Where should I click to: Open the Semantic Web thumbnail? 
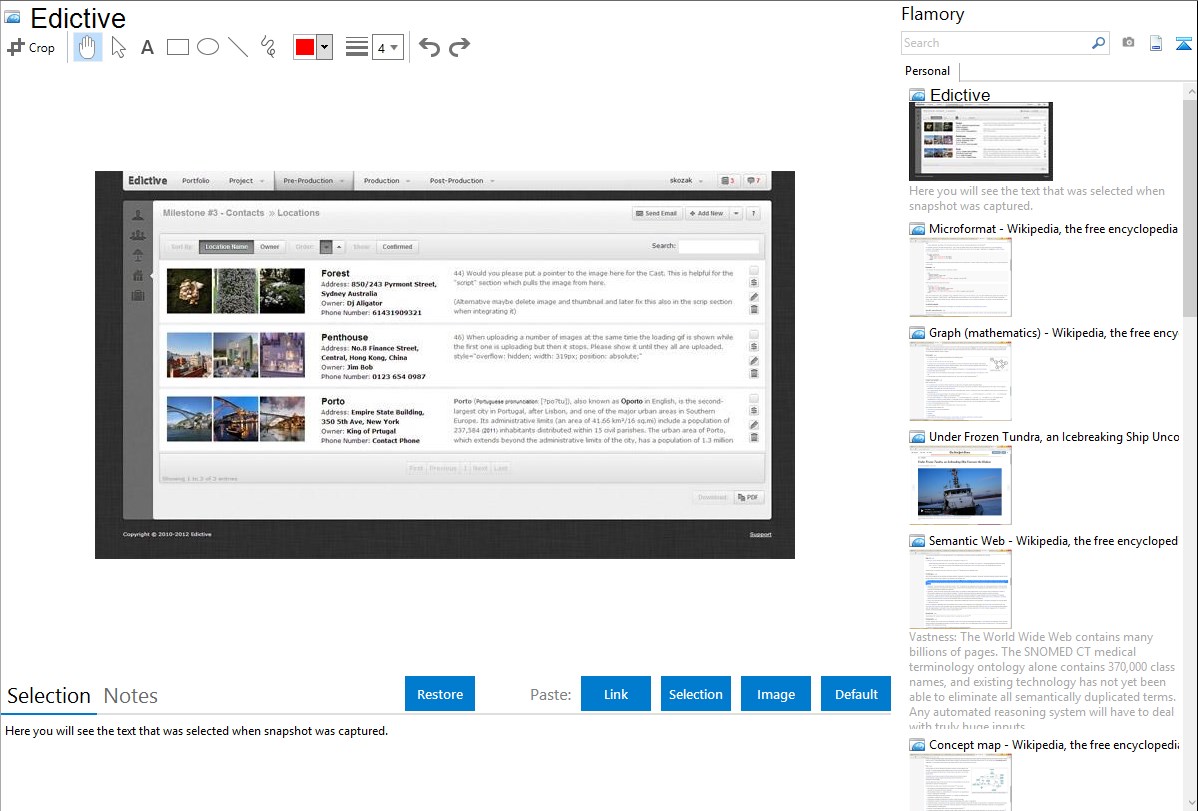tap(960, 589)
